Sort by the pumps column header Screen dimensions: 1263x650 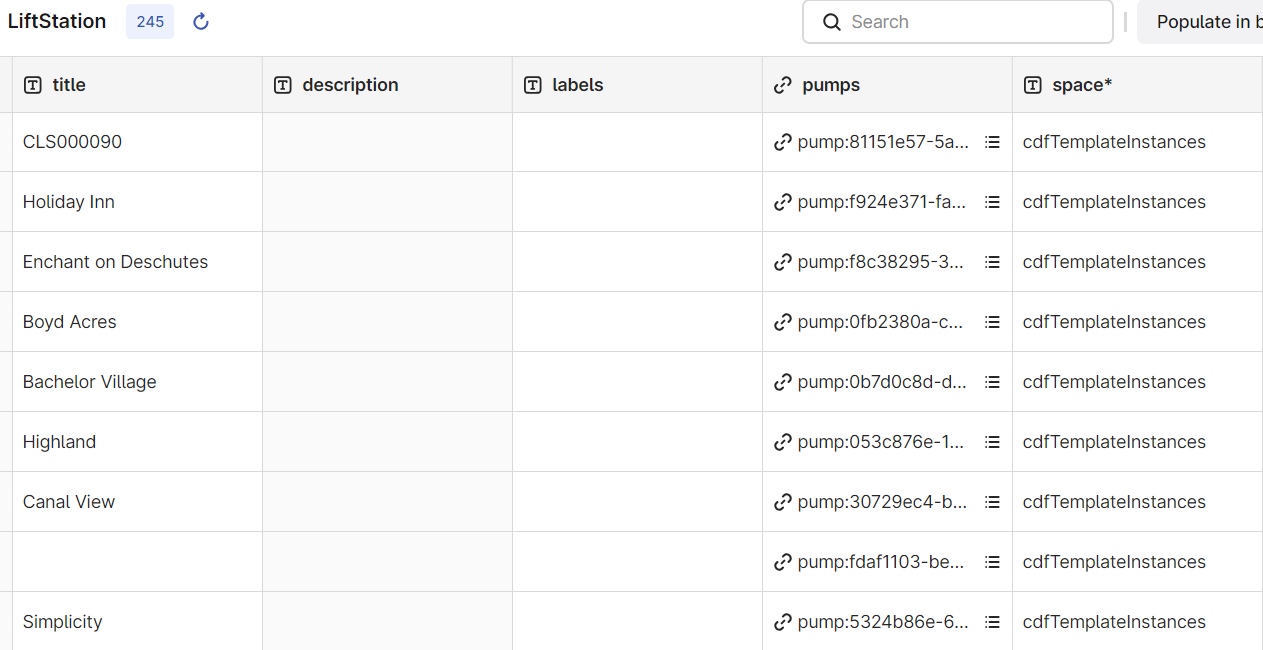pos(887,85)
